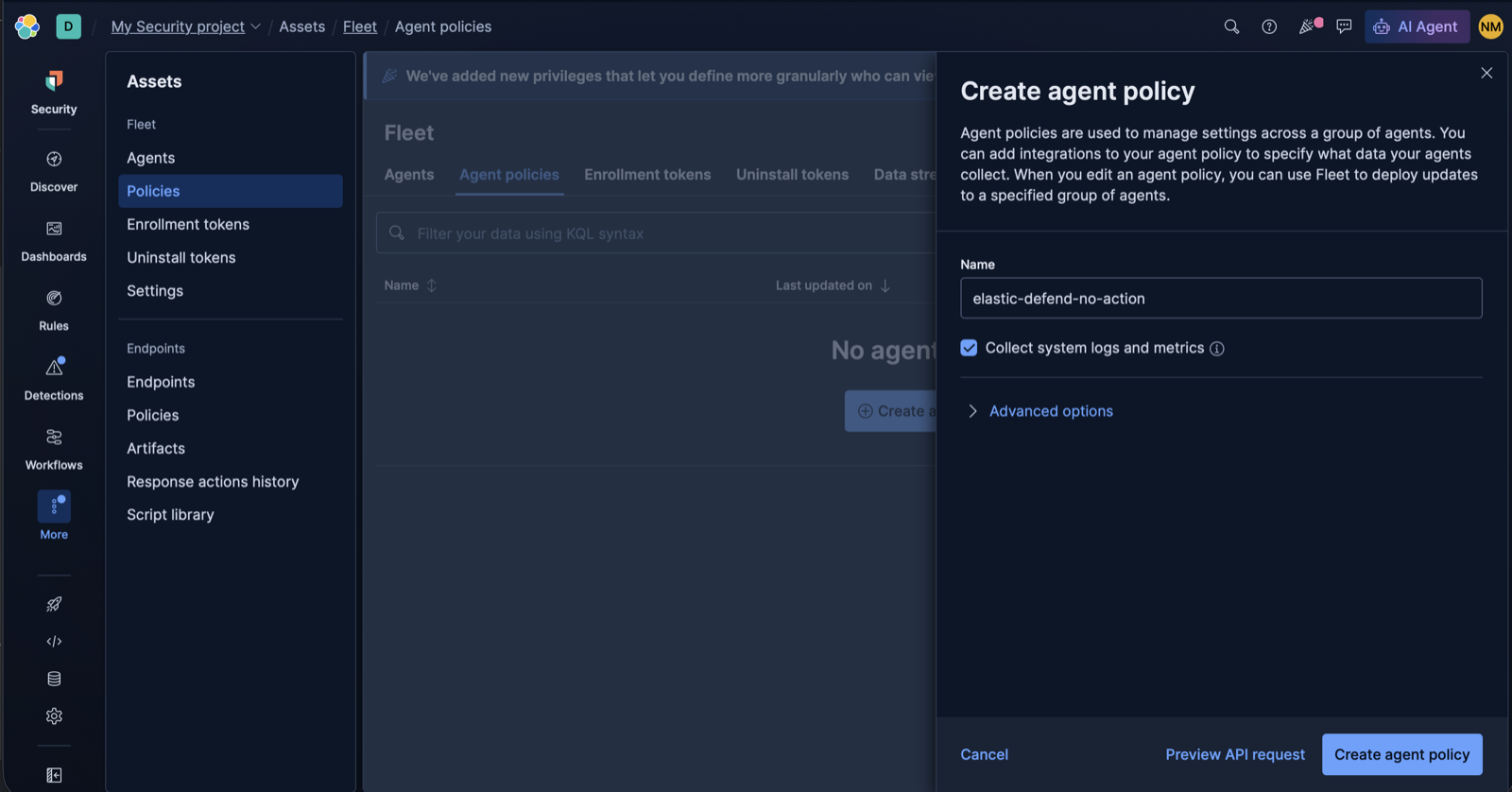The image size is (1512, 792).
Task: Click the new privileges announcement banner
Action: point(651,76)
